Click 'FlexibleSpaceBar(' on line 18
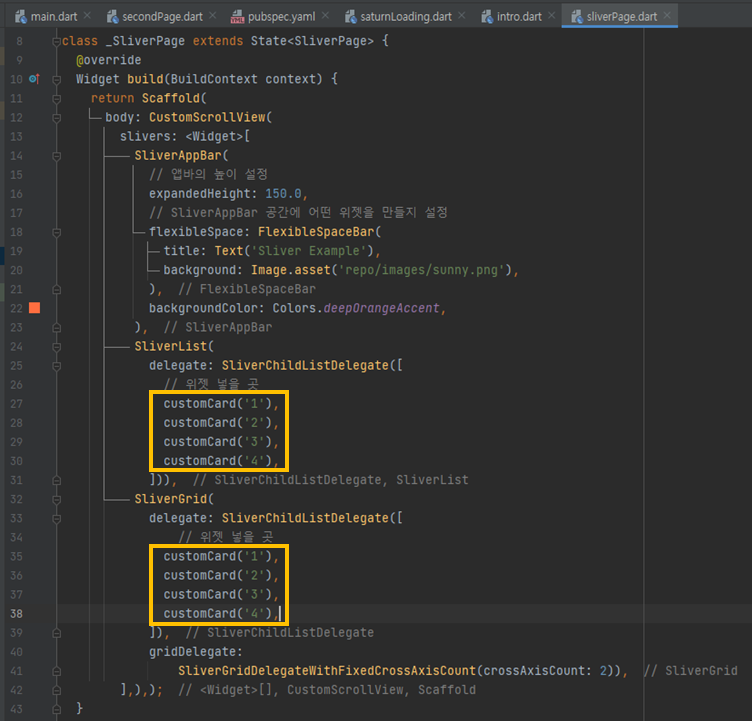 pos(319,232)
